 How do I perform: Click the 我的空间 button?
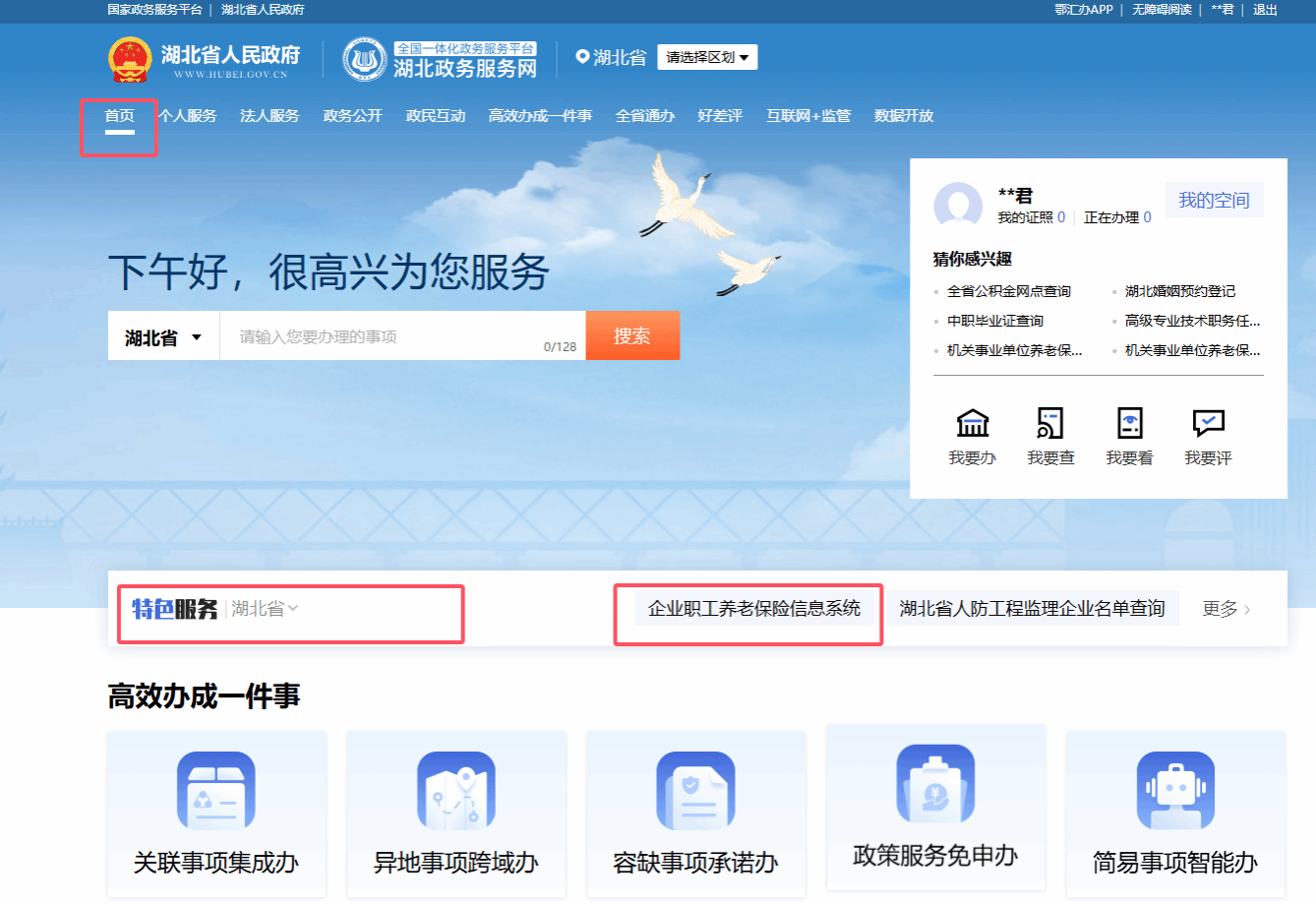coord(1214,201)
